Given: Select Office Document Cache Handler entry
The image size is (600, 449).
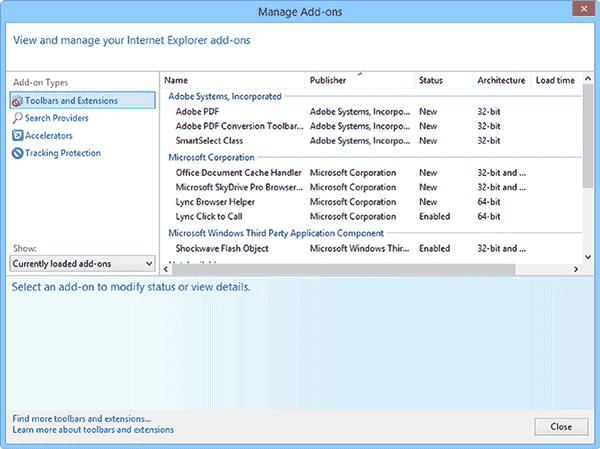Looking at the screenshot, I should pos(238,173).
